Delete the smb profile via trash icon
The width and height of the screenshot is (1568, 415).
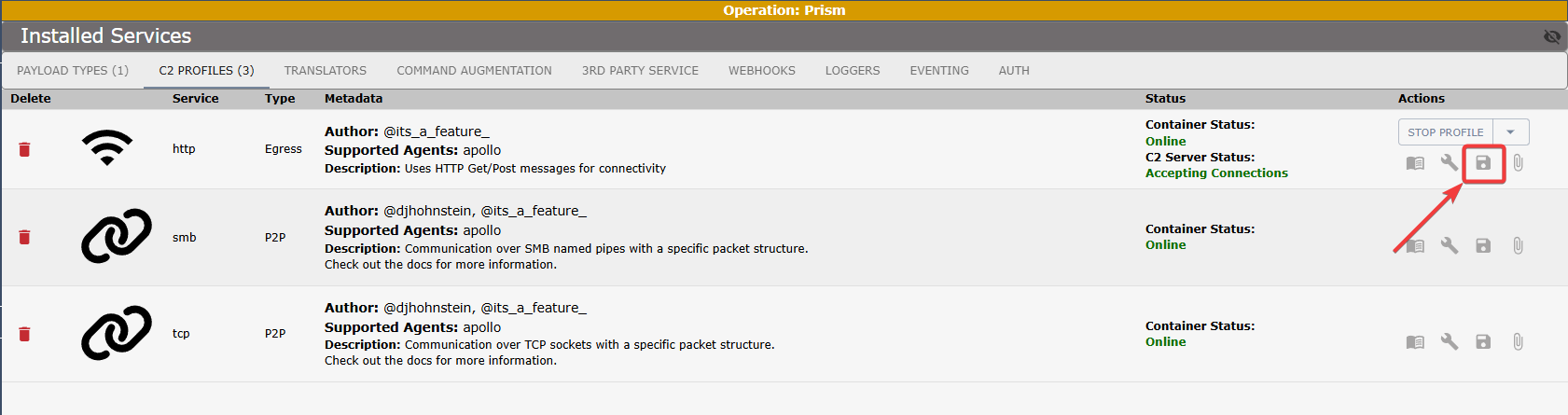pos(25,237)
